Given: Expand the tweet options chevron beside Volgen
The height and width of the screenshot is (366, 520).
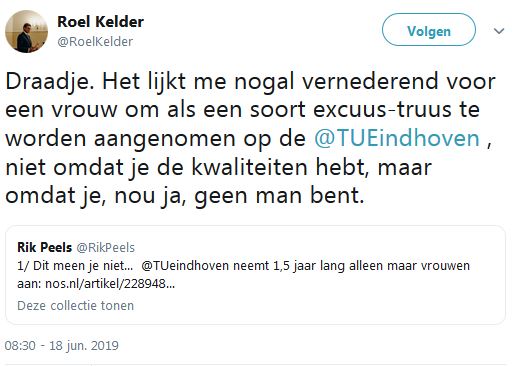Looking at the screenshot, I should point(499,31).
